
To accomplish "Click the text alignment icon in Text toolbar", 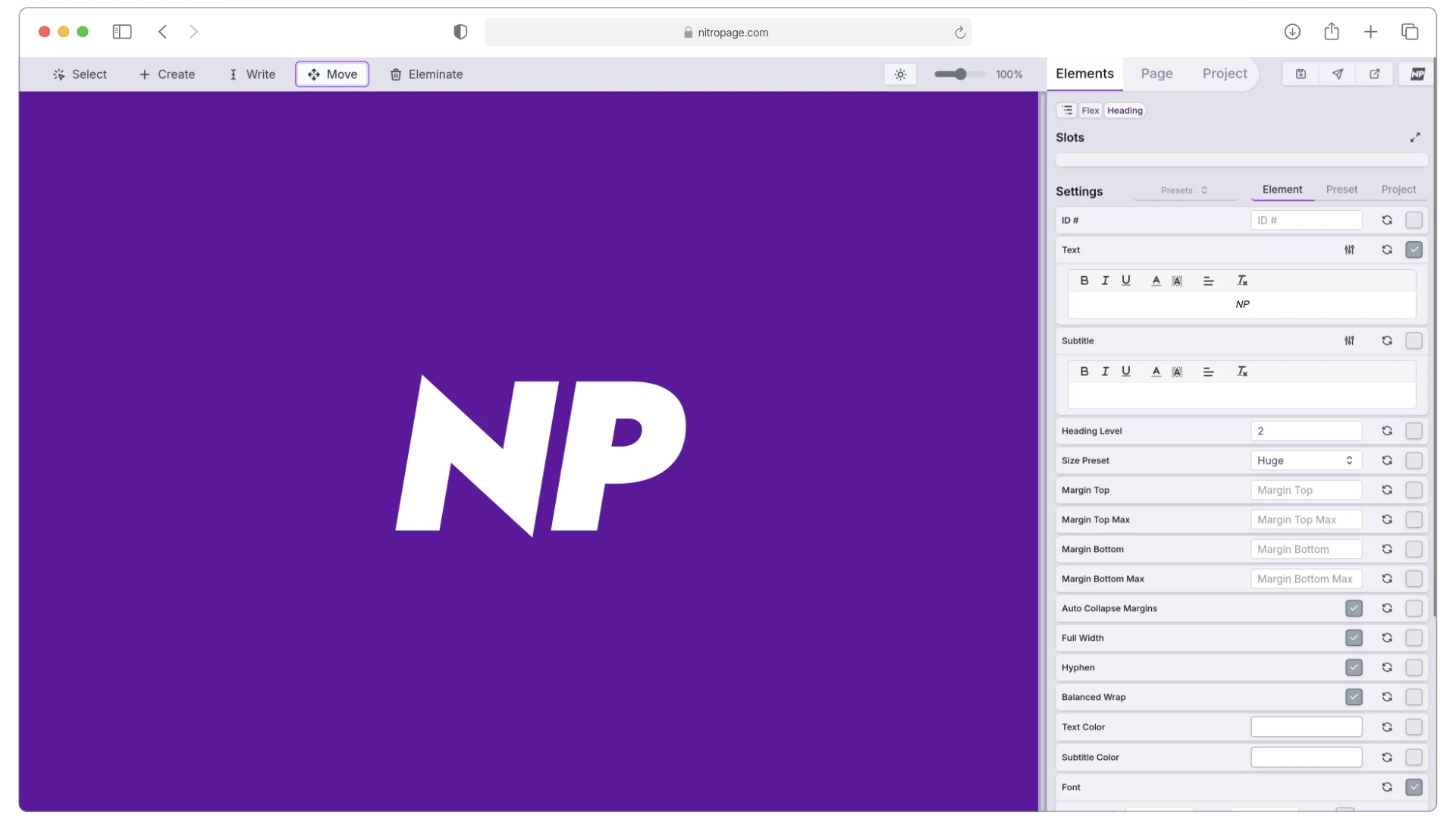I will (x=1207, y=280).
